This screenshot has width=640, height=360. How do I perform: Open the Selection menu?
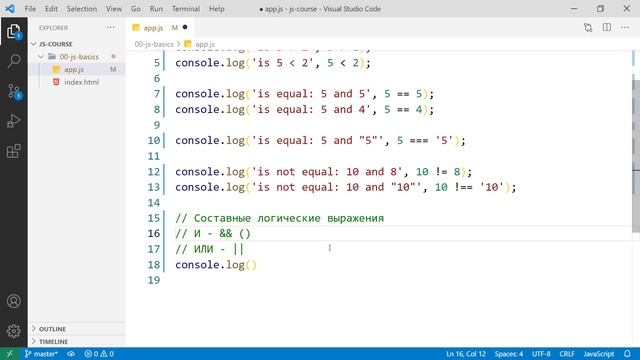82,9
